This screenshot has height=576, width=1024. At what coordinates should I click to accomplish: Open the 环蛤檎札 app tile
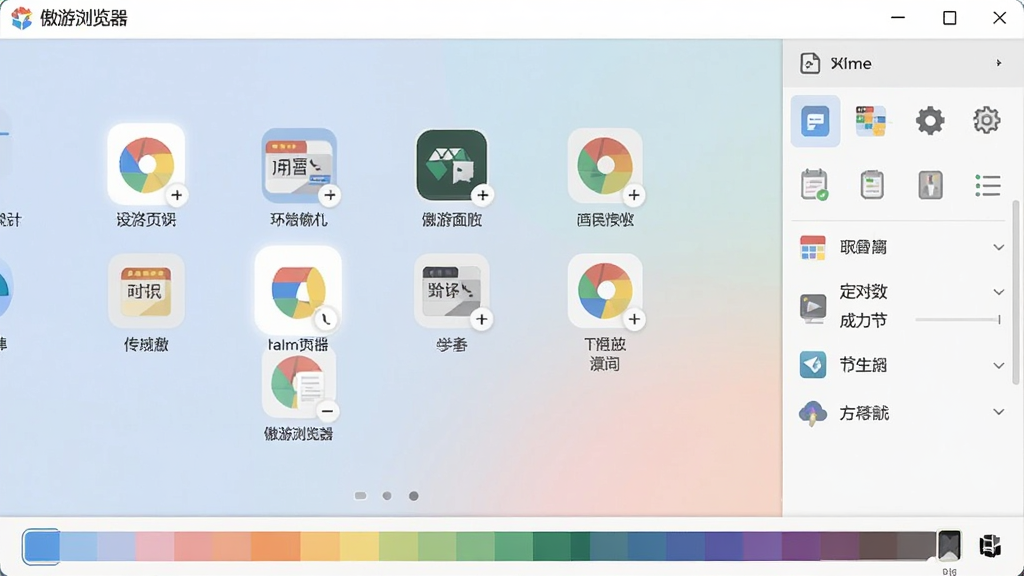pos(299,165)
